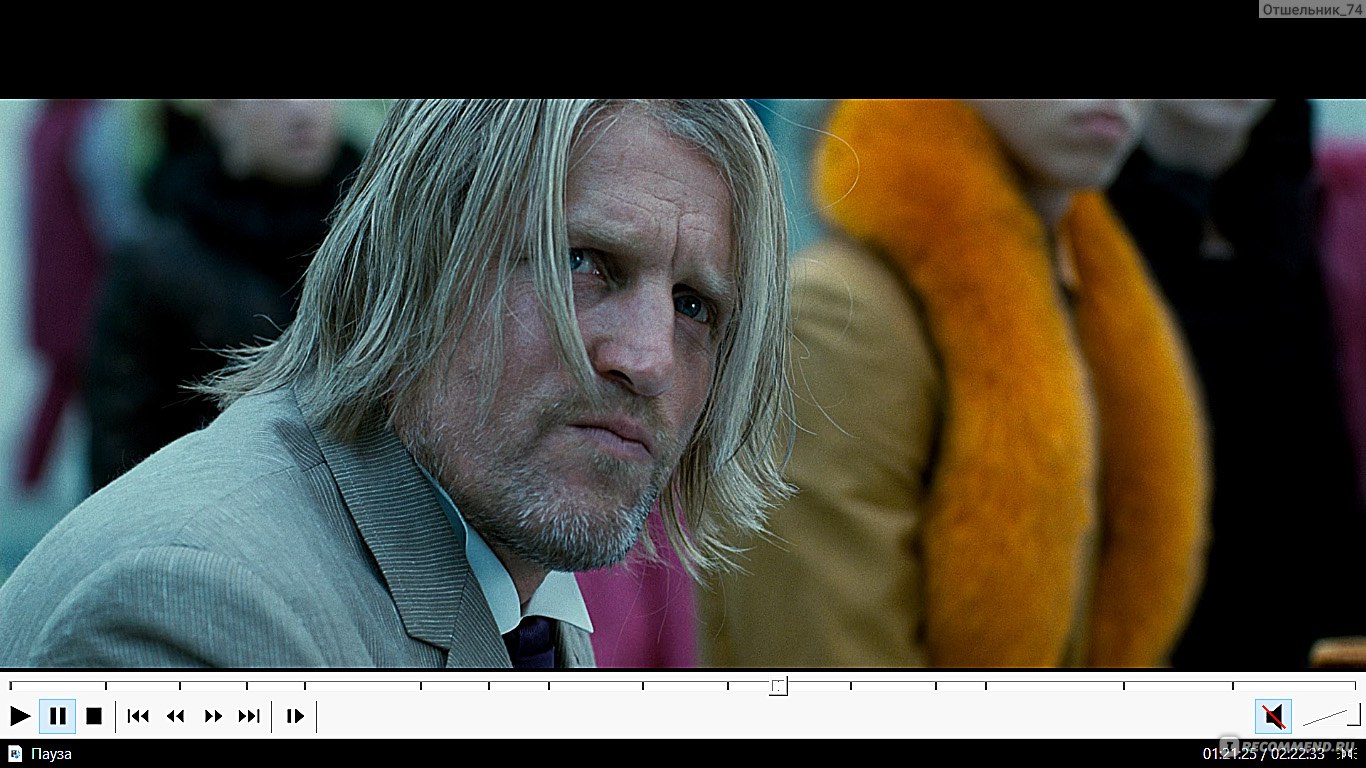Click the 01:21:25 / 02:22:33 time display
This screenshot has height=768, width=1366.
(1263, 754)
